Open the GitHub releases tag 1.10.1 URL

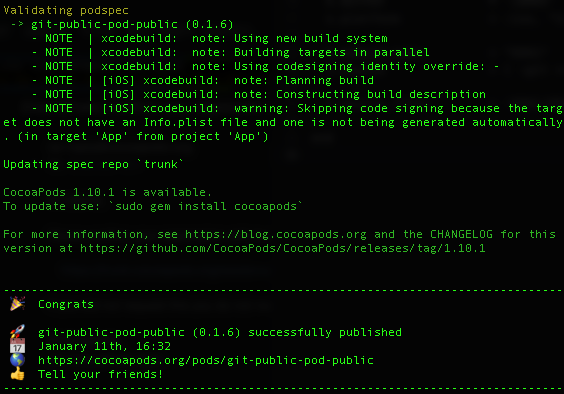[283, 248]
